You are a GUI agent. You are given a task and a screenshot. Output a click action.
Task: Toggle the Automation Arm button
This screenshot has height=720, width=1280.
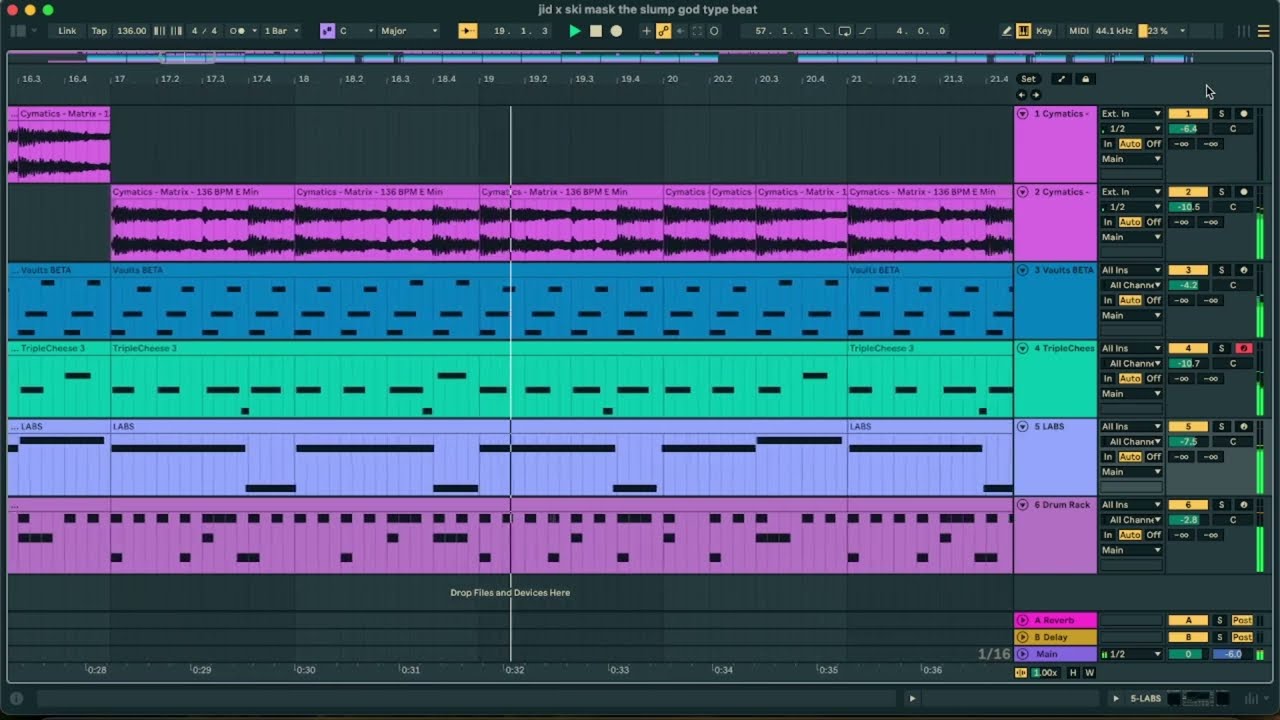[x=663, y=31]
